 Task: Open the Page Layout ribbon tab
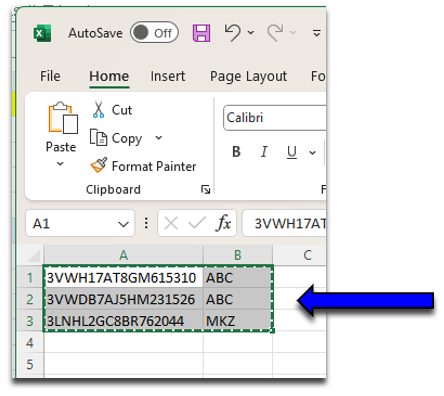[x=248, y=76]
